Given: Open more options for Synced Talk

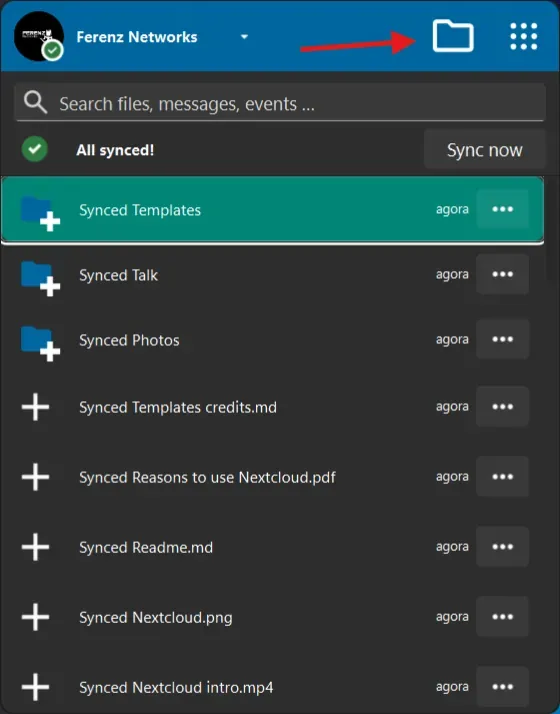Looking at the screenshot, I should (x=503, y=274).
